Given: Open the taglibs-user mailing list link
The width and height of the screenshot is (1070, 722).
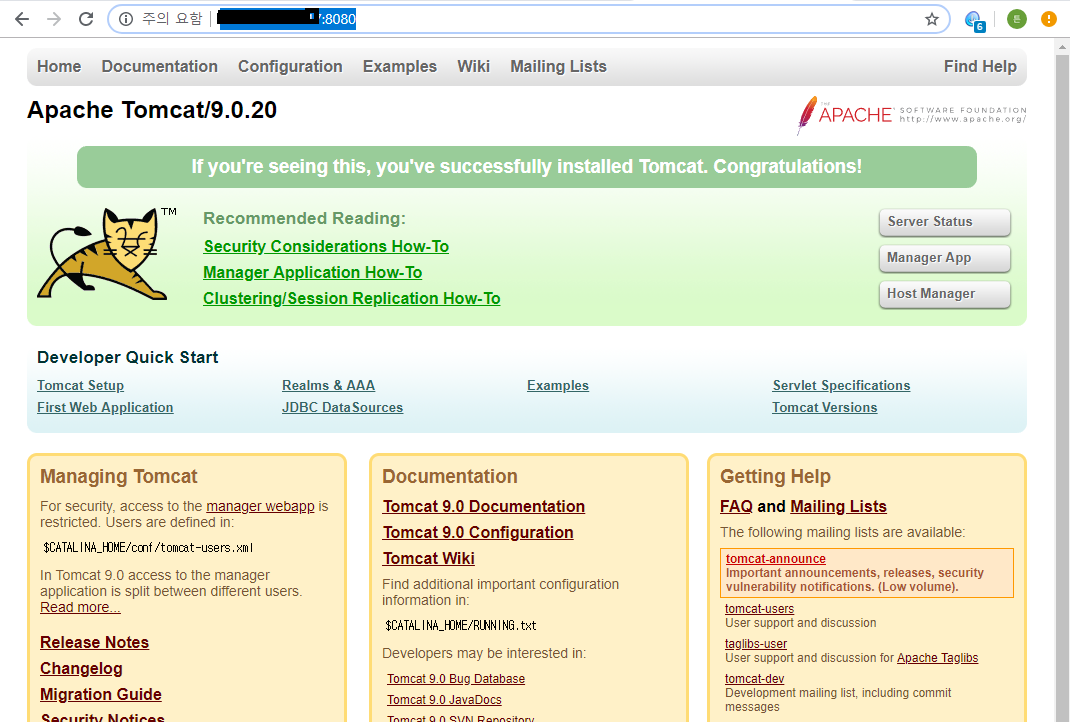Looking at the screenshot, I should pyautogui.click(x=755, y=644).
